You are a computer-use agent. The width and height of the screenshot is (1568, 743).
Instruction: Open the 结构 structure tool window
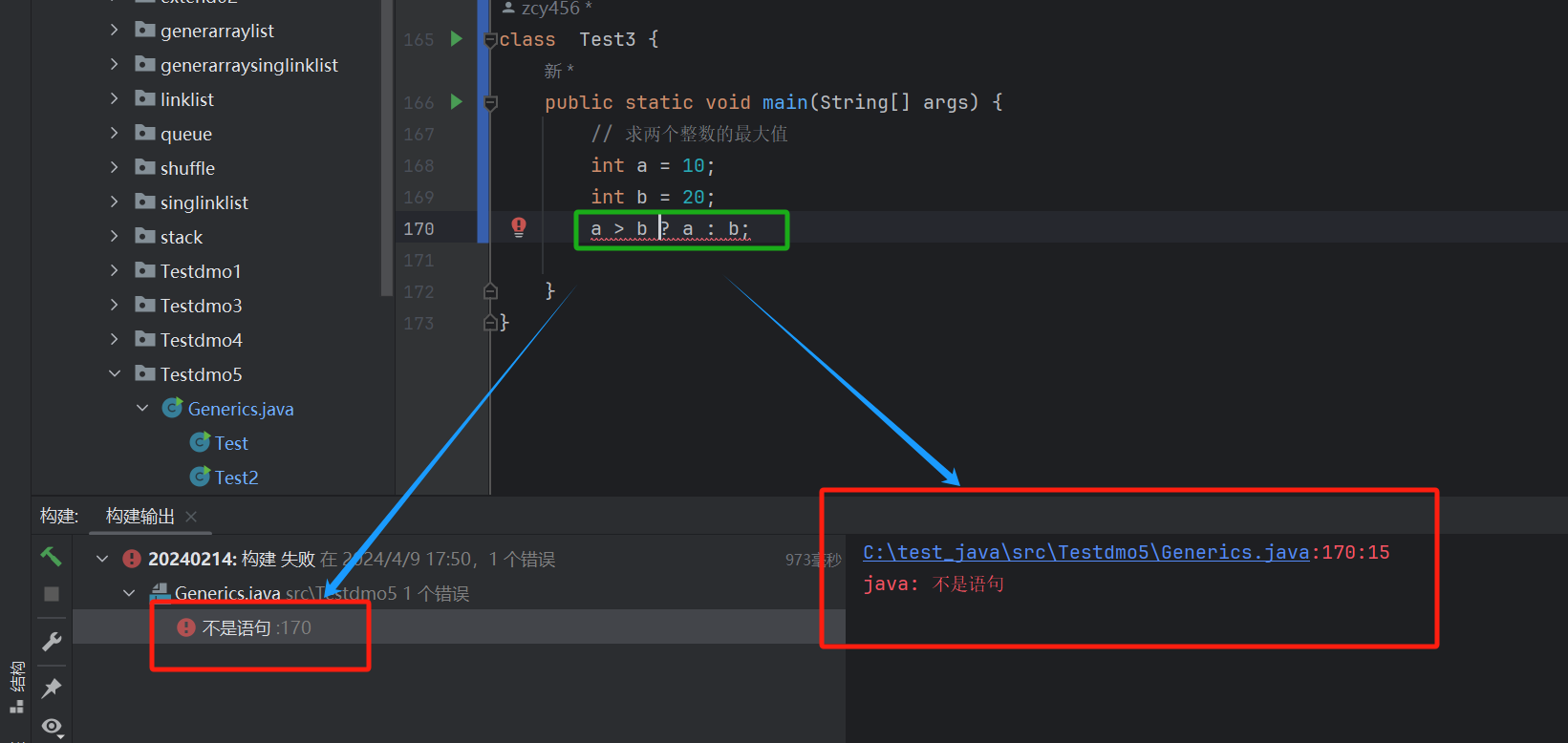click(16, 688)
